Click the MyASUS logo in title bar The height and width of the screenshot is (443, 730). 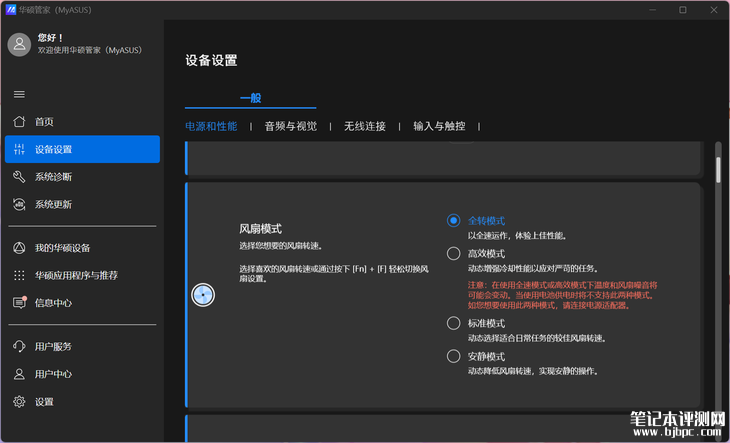[x=11, y=10]
